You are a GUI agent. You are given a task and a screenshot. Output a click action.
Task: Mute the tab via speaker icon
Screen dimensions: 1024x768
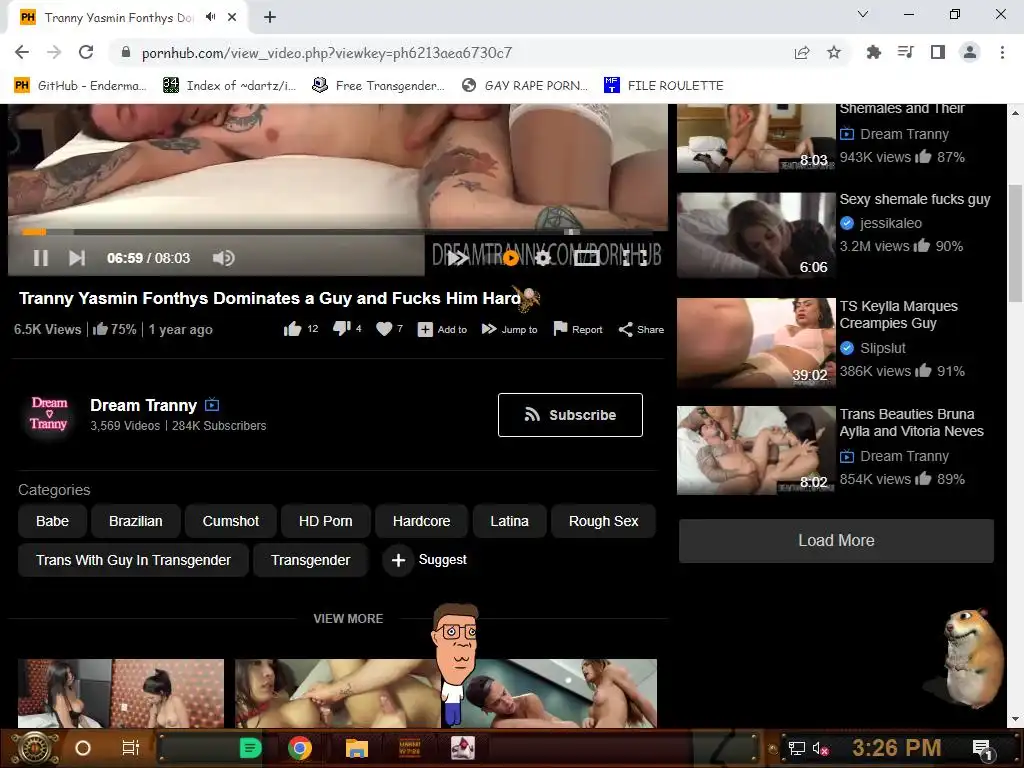210,17
